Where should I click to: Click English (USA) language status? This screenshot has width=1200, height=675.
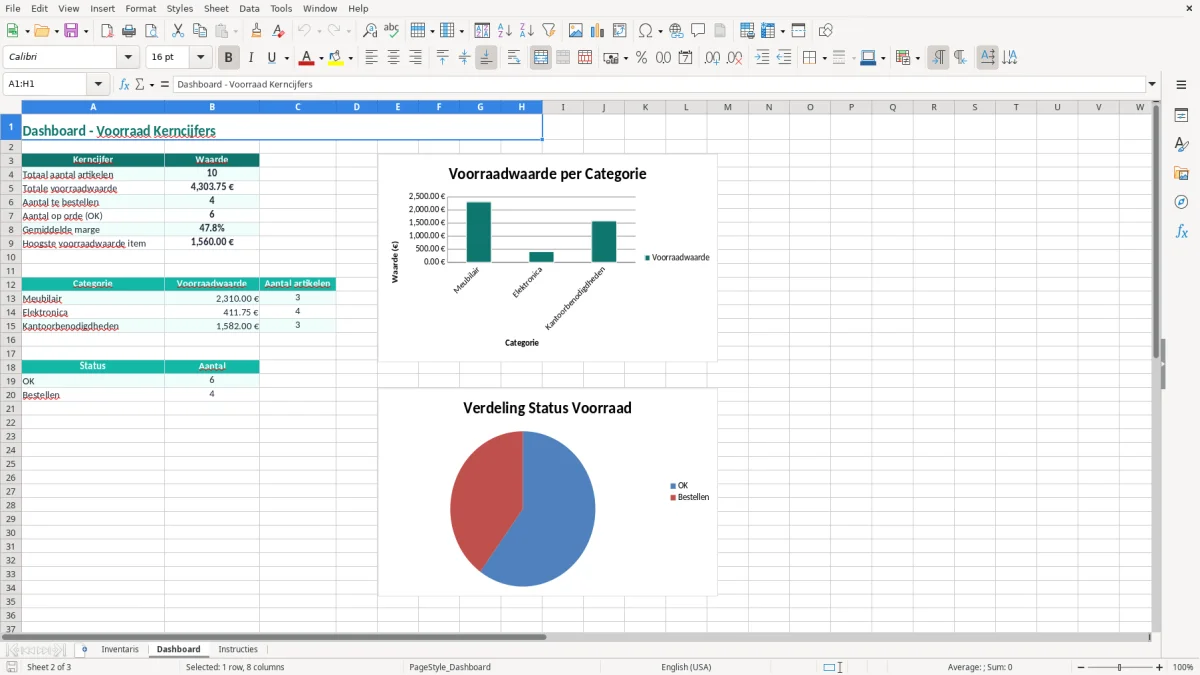(686, 667)
